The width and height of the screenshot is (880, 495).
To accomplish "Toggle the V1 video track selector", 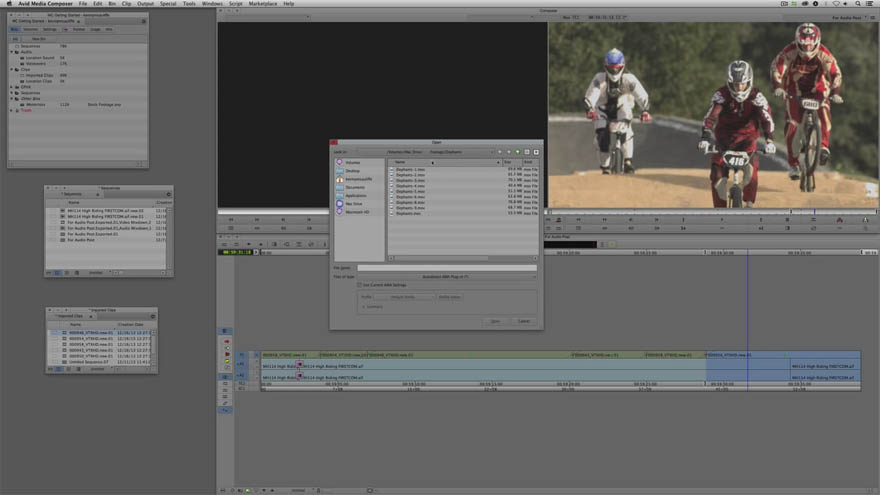I will [242, 355].
